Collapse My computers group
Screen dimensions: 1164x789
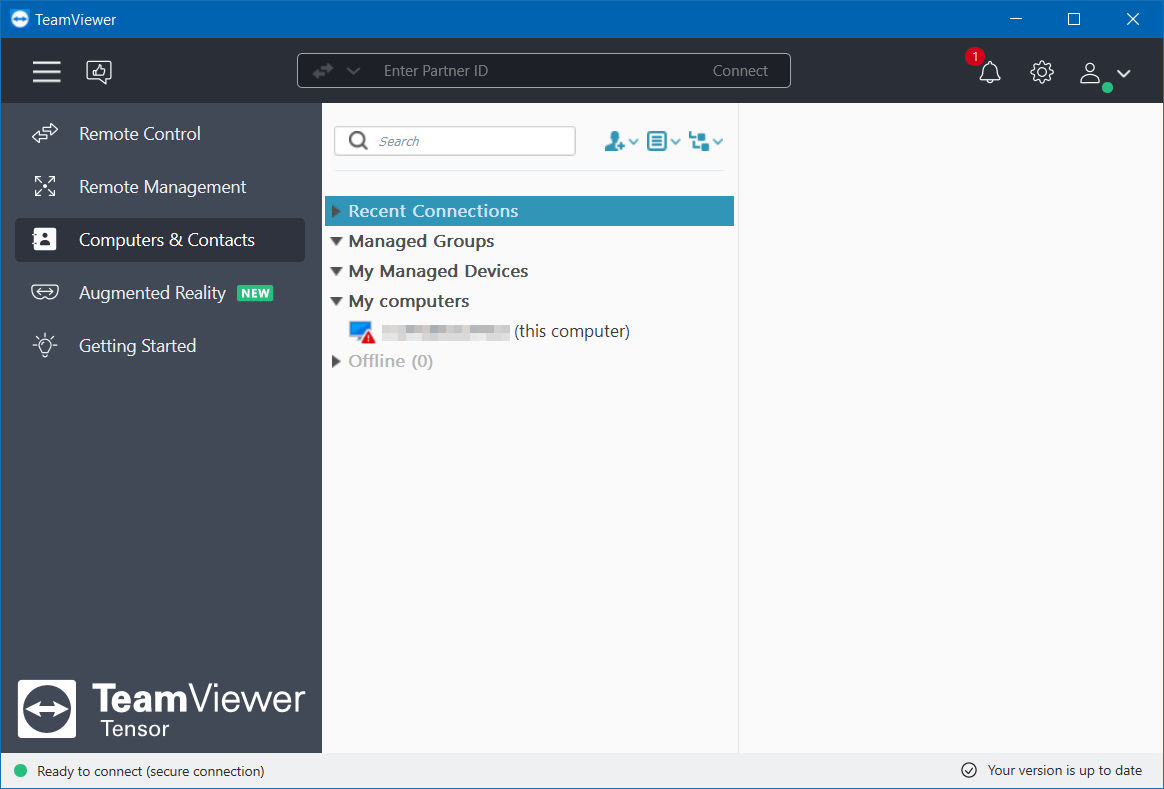[x=336, y=301]
